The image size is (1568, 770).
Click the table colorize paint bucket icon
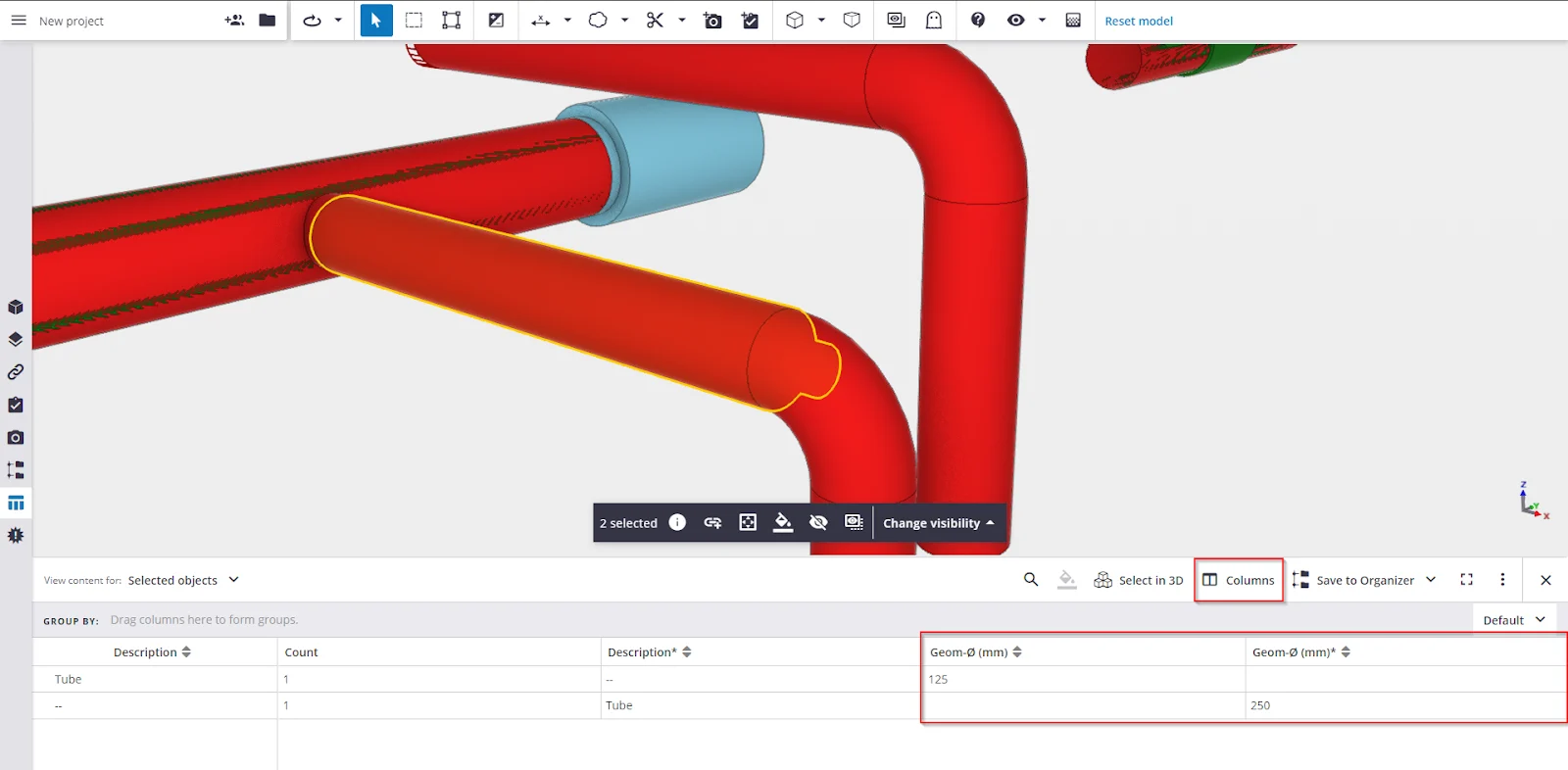coord(1067,580)
